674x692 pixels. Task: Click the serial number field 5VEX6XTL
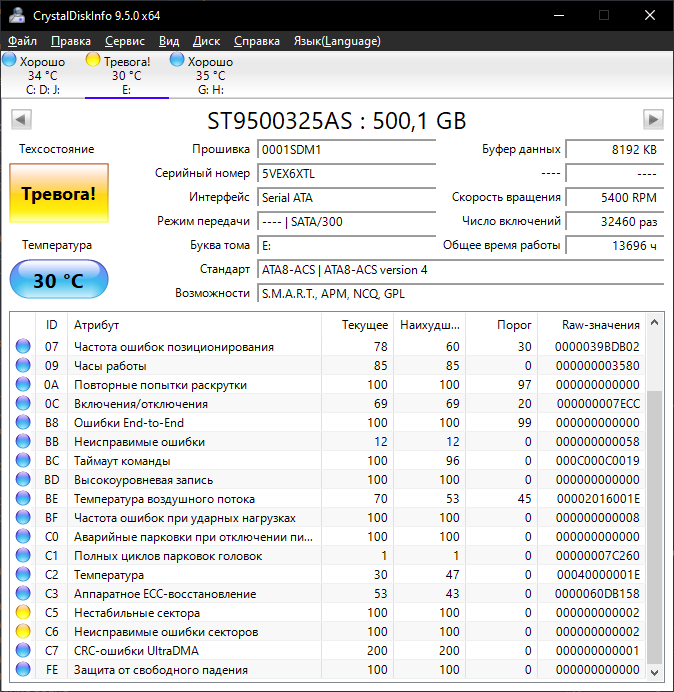click(346, 173)
